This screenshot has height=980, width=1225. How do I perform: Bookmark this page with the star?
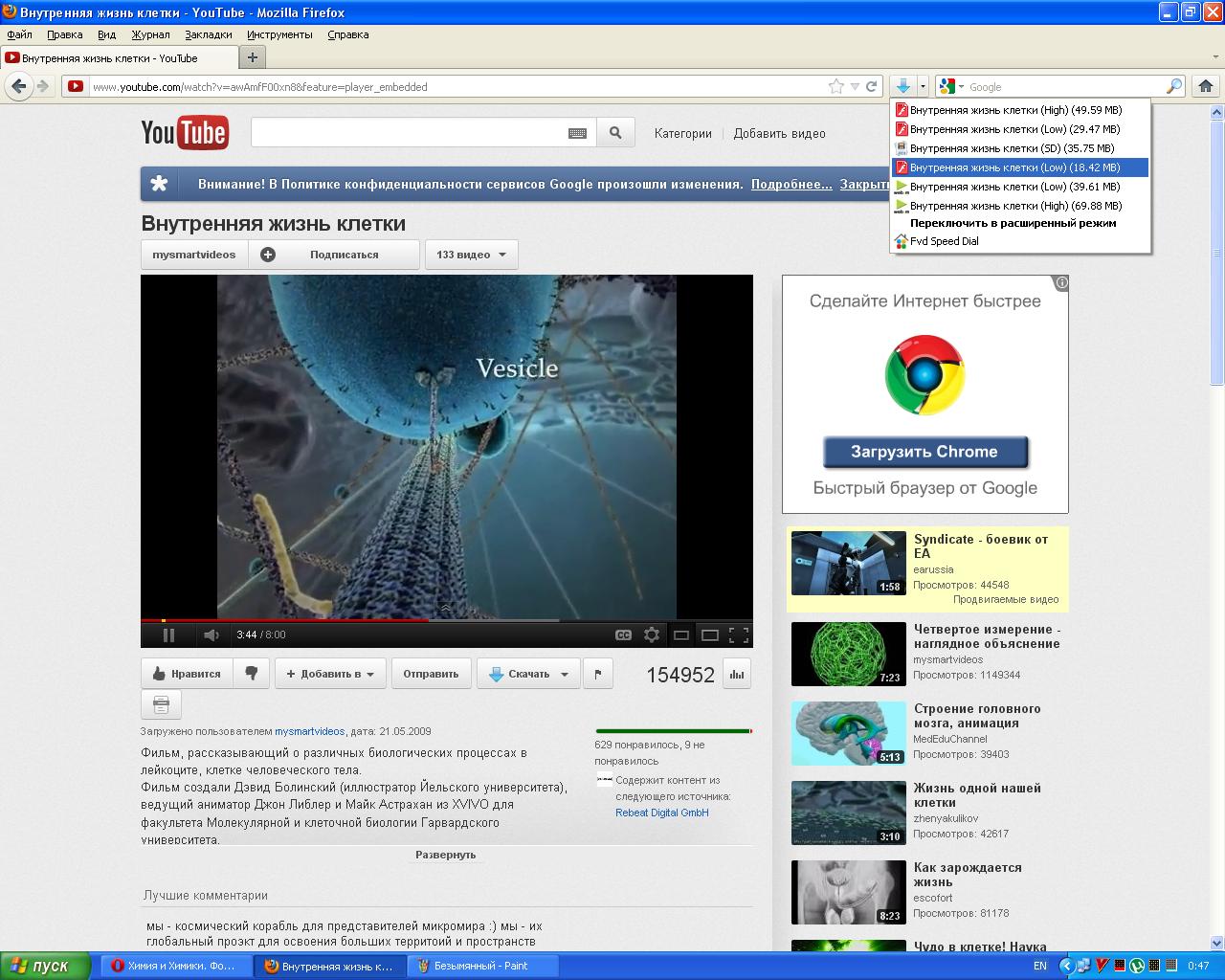point(835,86)
